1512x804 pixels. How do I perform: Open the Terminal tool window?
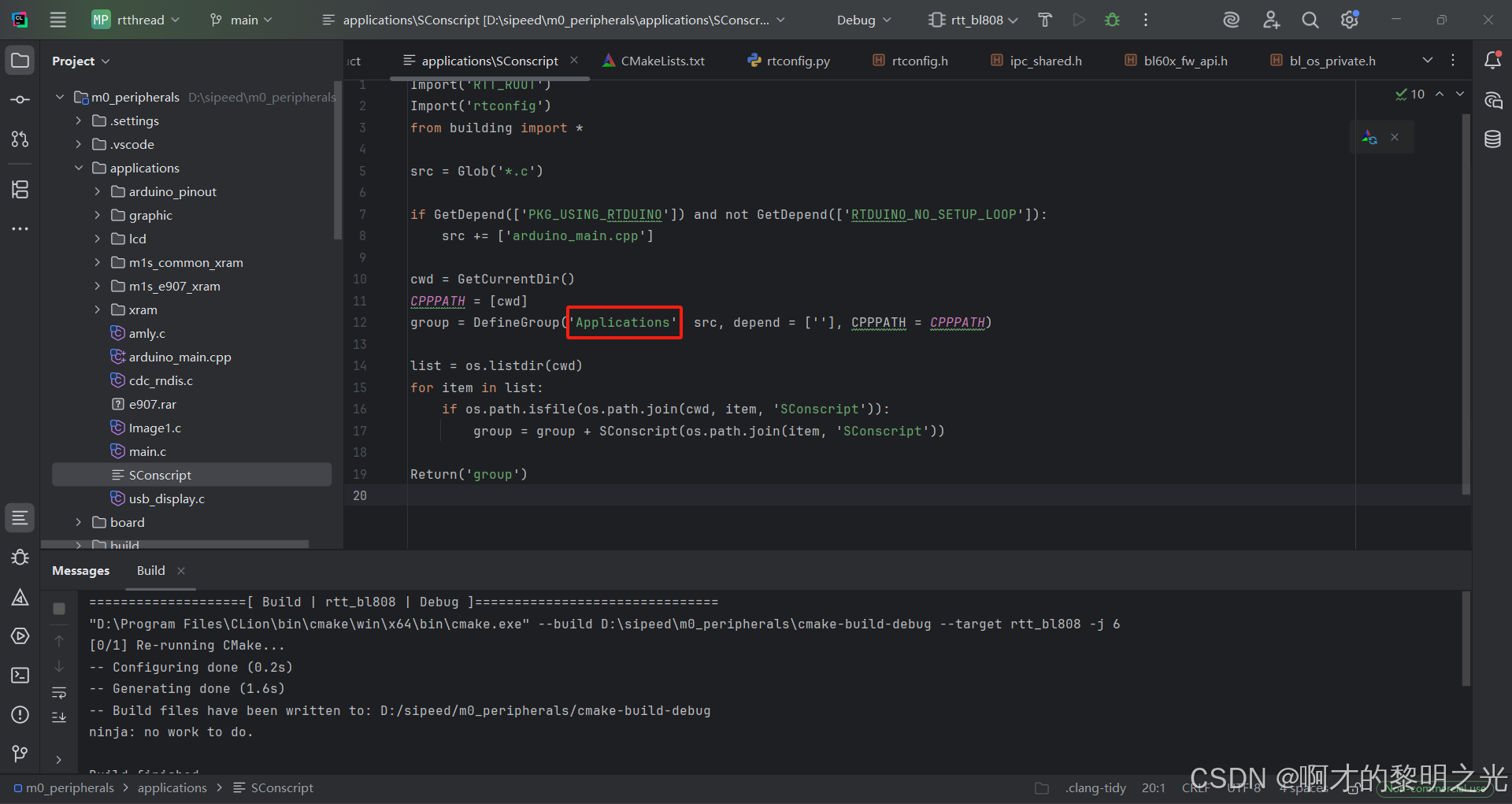pos(20,675)
